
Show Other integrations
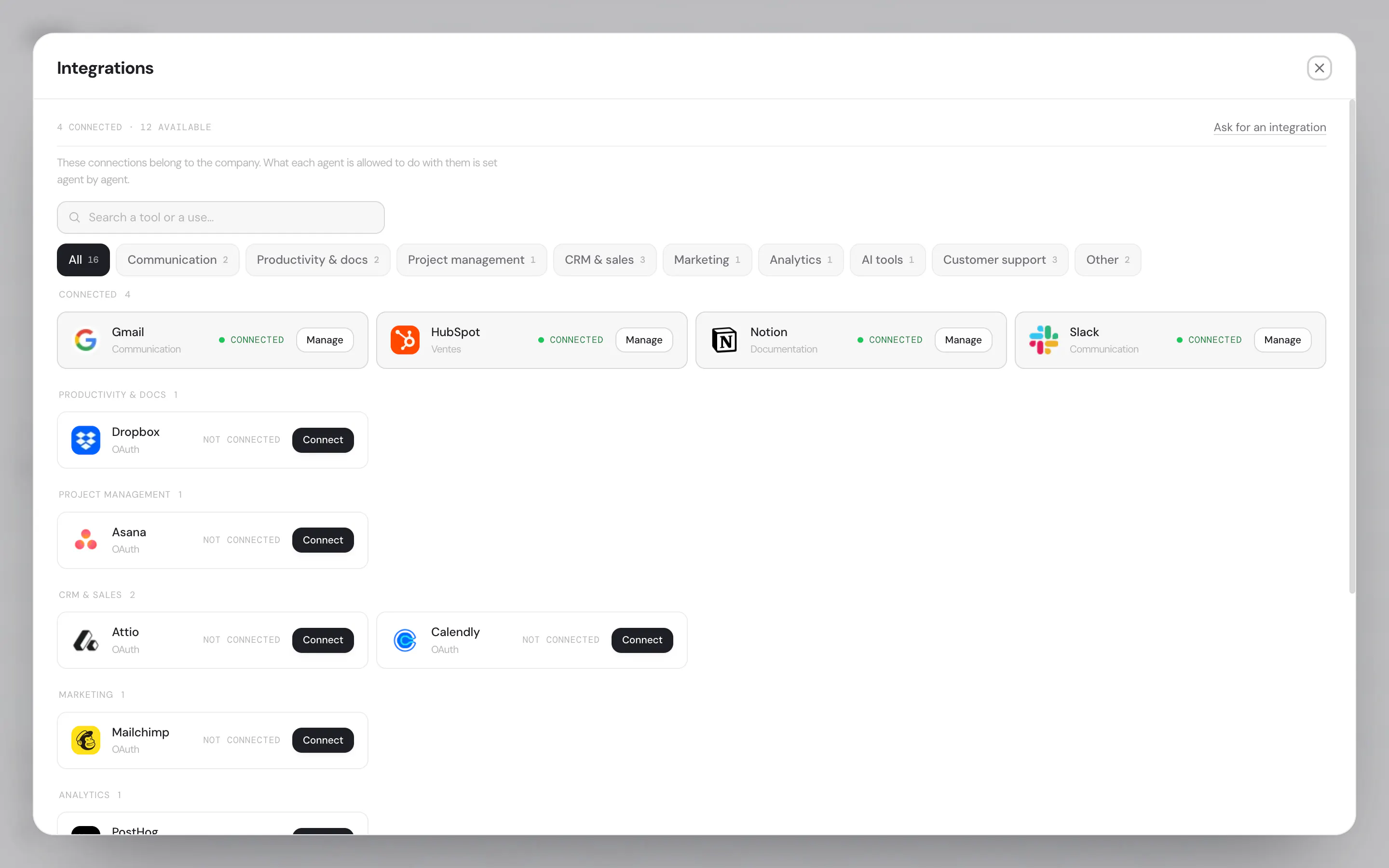click(x=1108, y=259)
